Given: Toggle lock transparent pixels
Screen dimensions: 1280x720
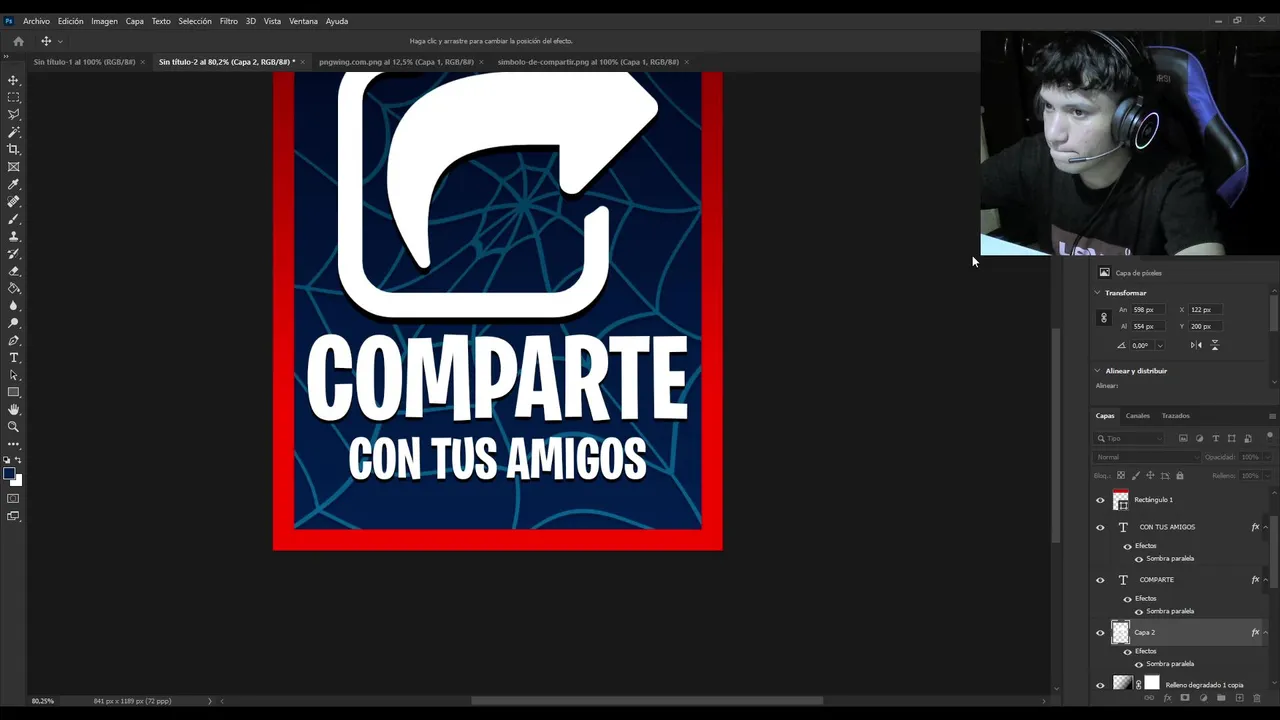Looking at the screenshot, I should click(x=1120, y=475).
